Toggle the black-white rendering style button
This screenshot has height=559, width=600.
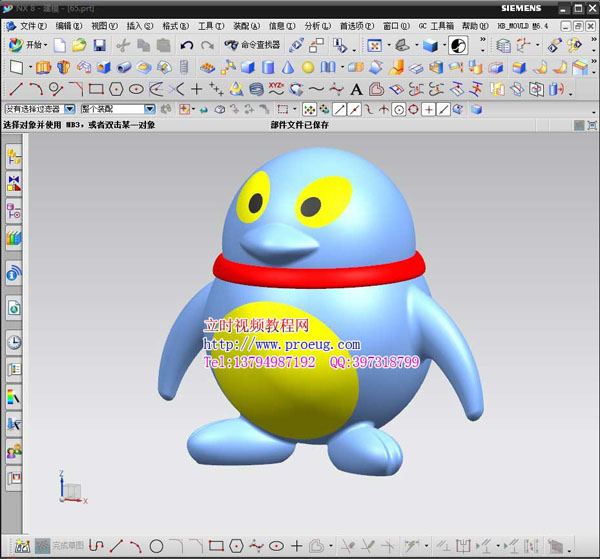click(458, 46)
